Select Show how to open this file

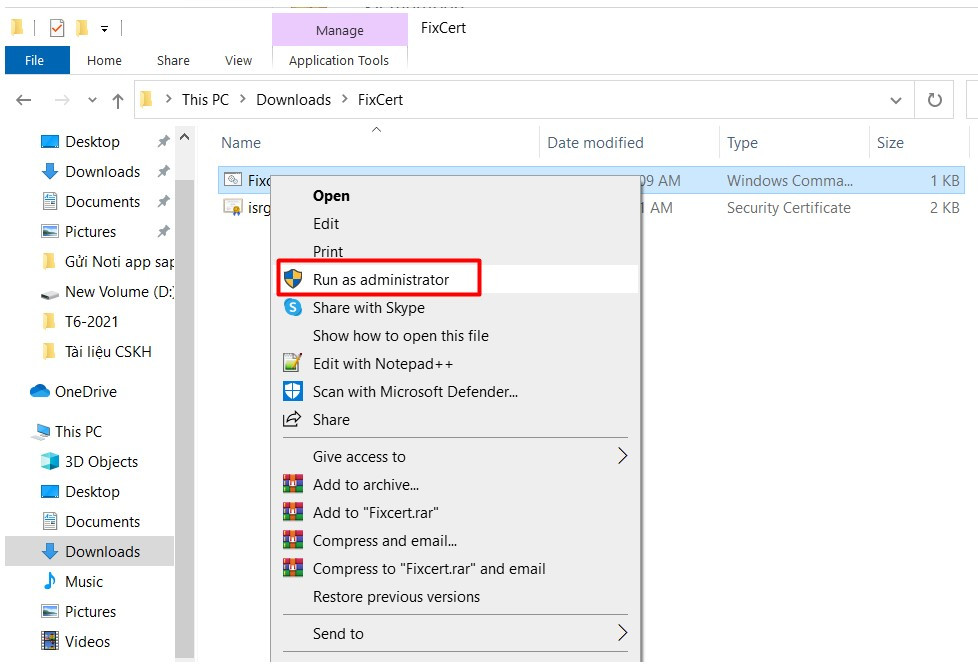[x=401, y=336]
